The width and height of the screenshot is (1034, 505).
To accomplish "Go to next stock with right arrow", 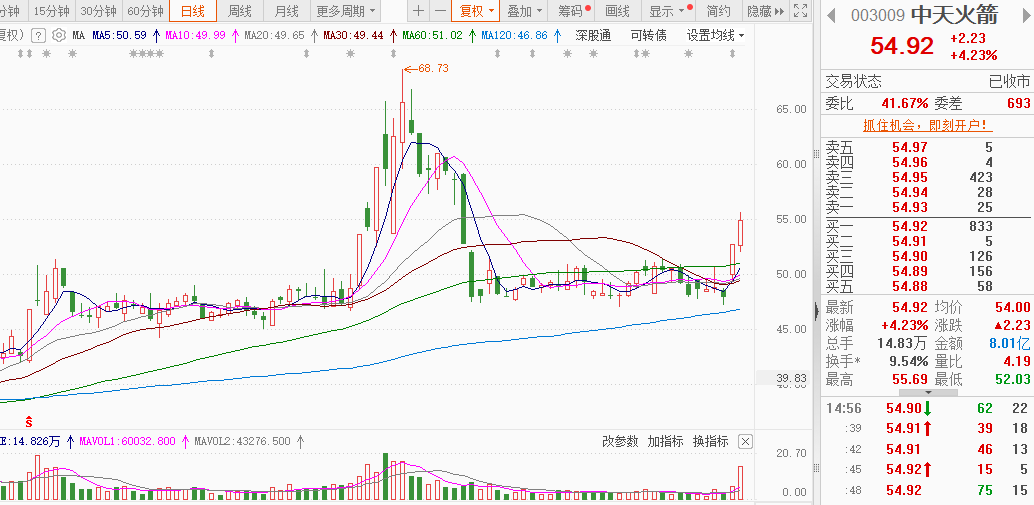I will tap(1027, 15).
